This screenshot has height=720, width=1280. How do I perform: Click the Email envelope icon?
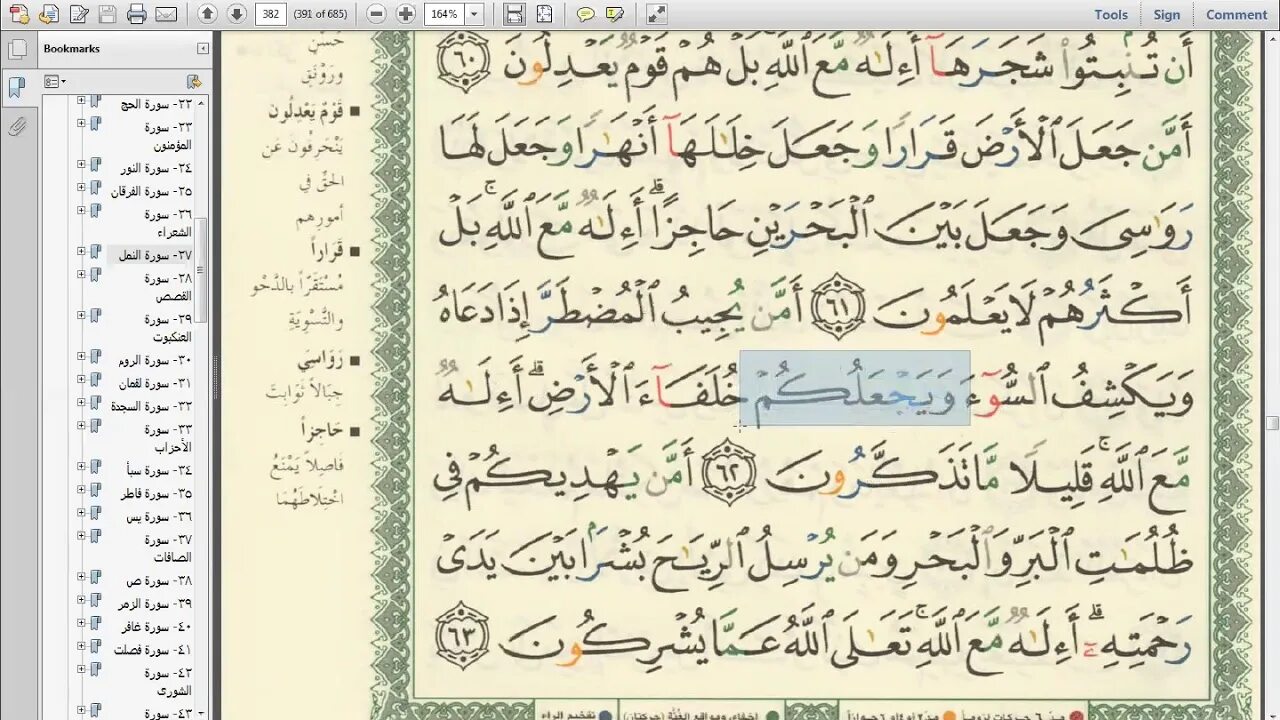[x=166, y=14]
